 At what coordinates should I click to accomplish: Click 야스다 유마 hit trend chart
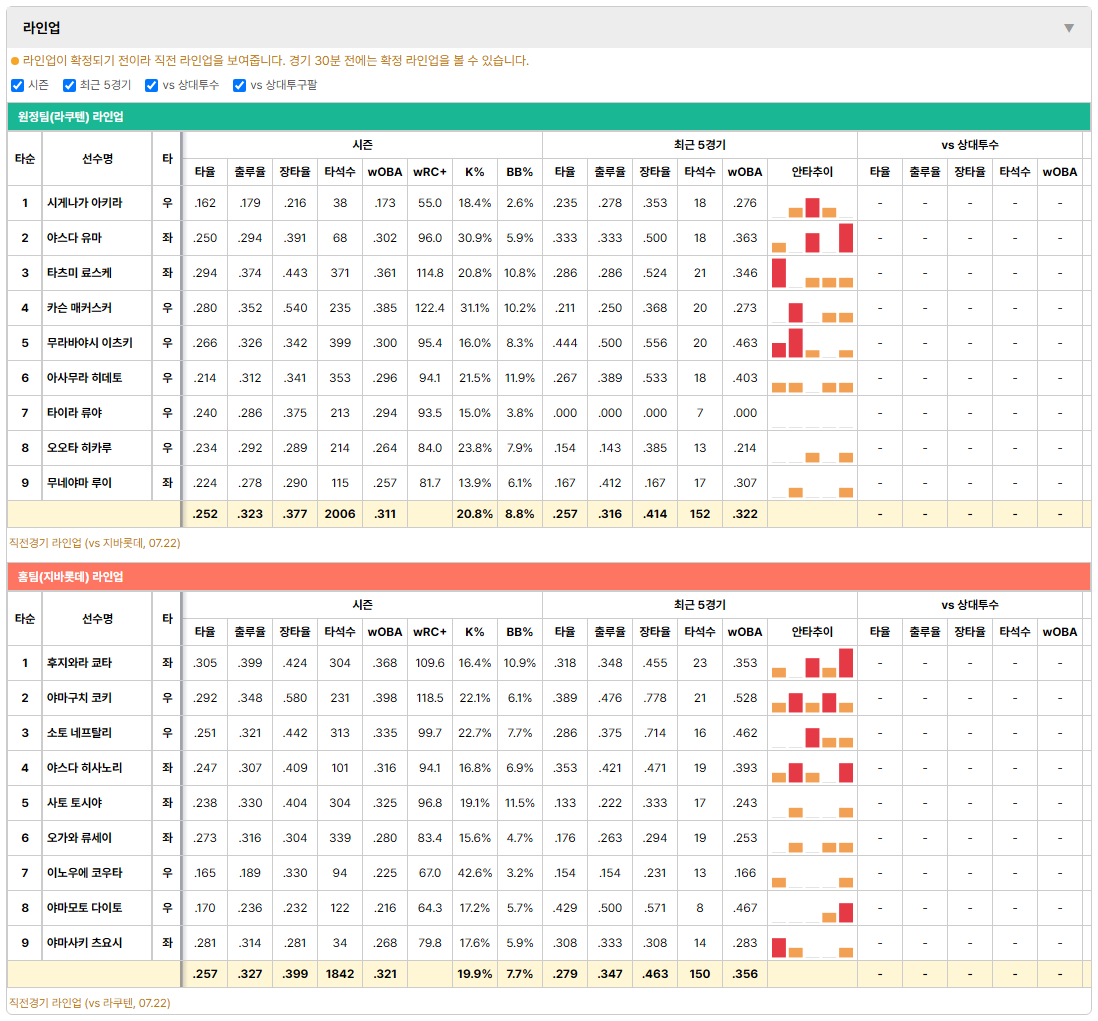pyautogui.click(x=812, y=238)
